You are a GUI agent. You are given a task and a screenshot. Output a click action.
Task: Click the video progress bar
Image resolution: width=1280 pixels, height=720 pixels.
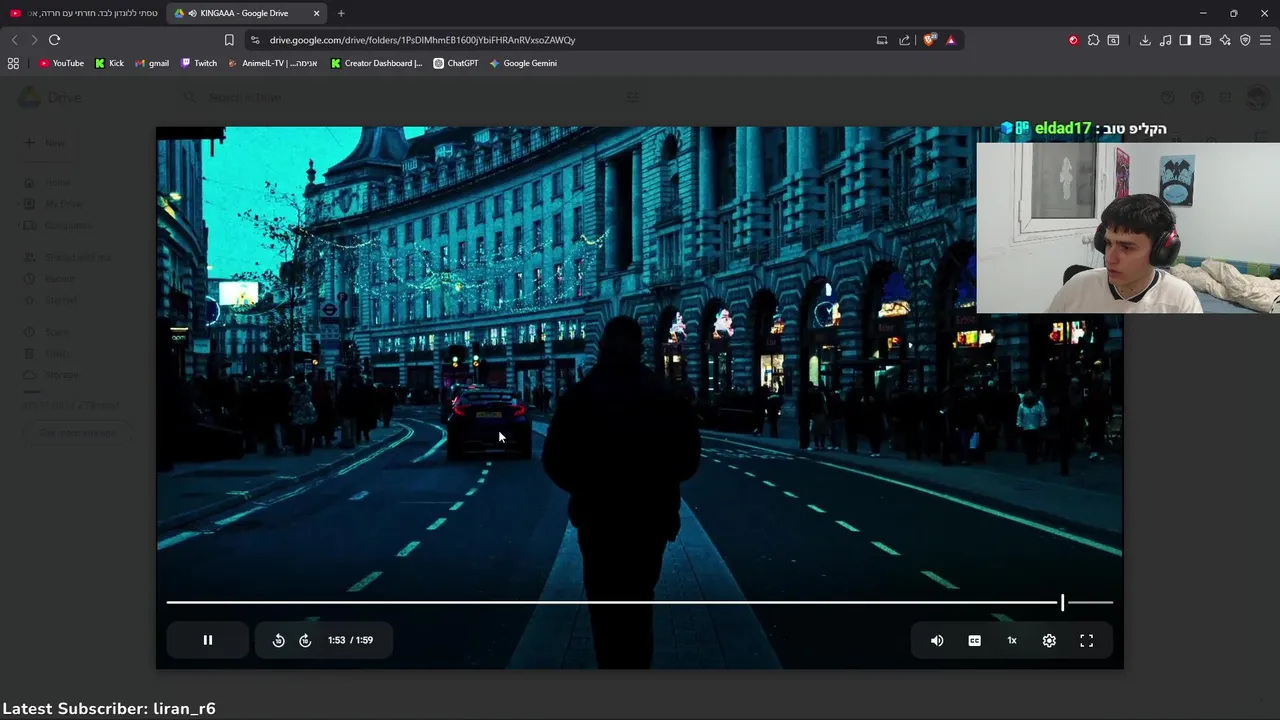[640, 602]
